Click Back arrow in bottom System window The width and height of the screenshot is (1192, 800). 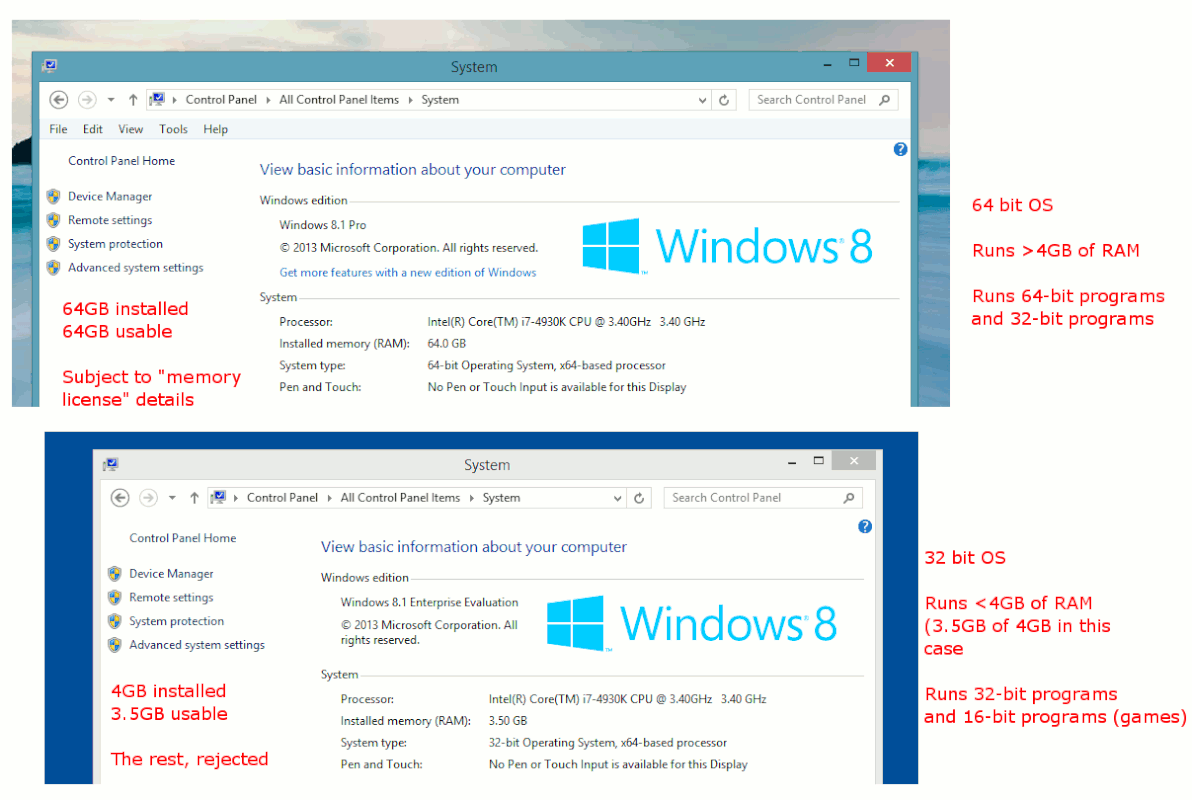click(120, 497)
